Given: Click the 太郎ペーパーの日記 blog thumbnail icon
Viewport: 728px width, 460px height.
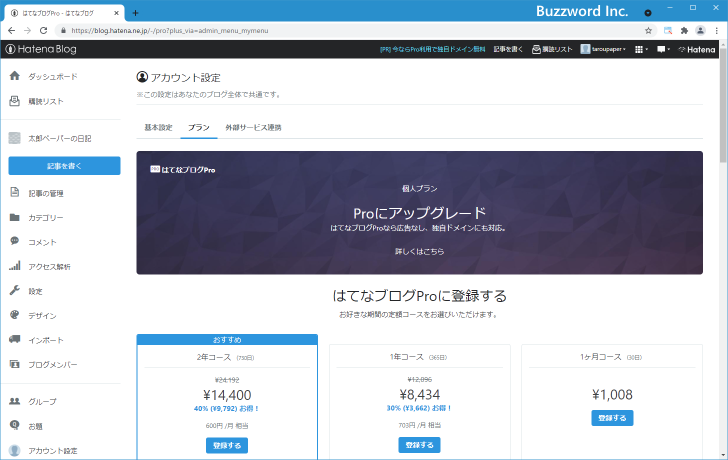Looking at the screenshot, I should pyautogui.click(x=15, y=138).
